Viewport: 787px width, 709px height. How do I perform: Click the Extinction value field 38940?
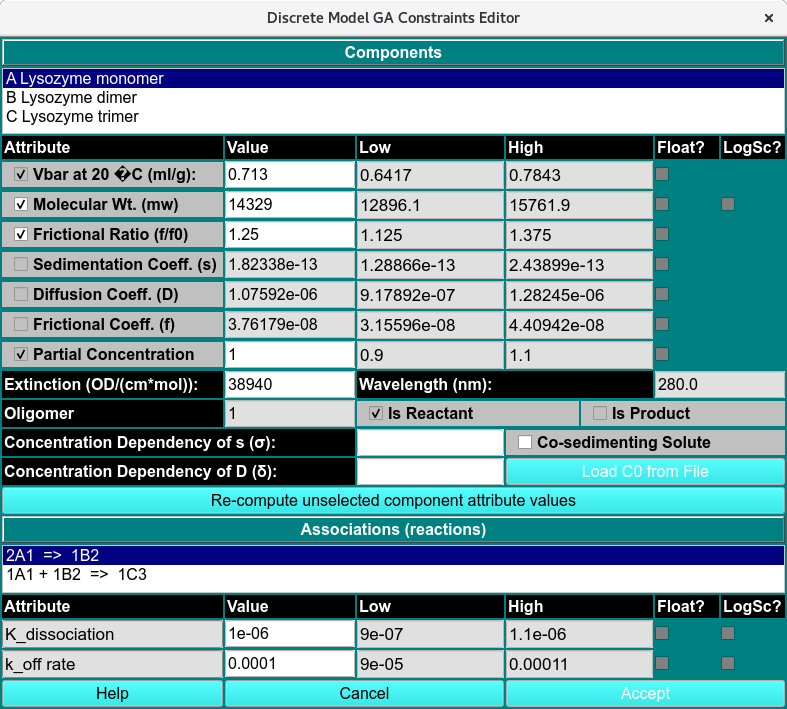click(x=290, y=384)
